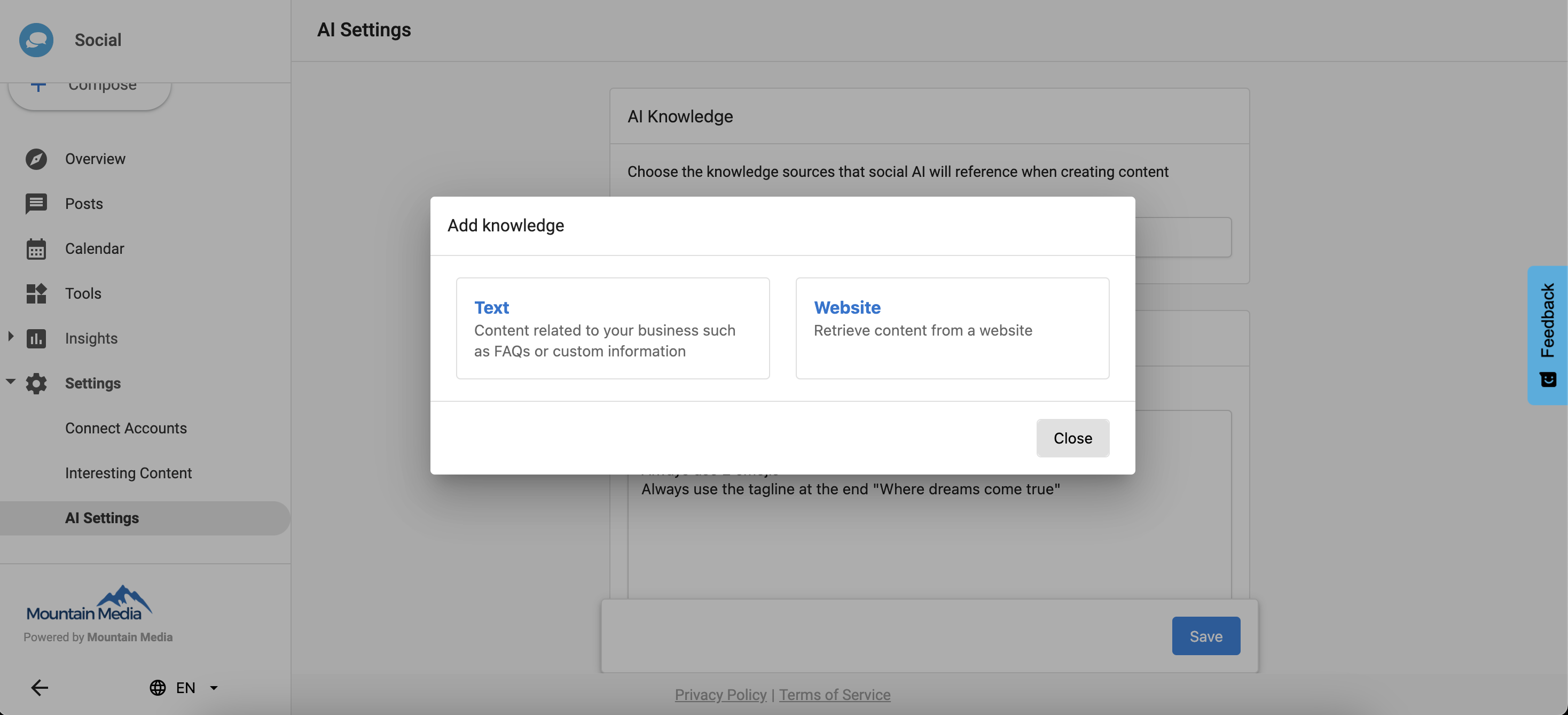Screen dimensions: 1568x715
Task: Click the Overview compass icon
Action: click(36, 159)
